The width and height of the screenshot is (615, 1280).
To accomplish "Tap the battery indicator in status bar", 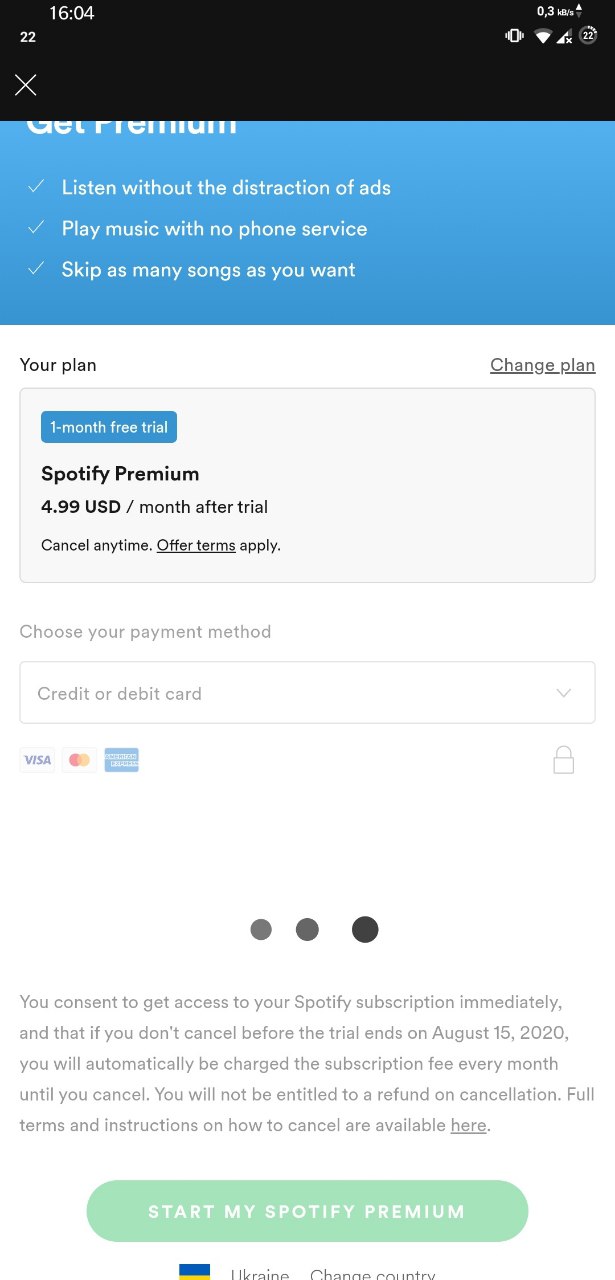I will point(589,36).
